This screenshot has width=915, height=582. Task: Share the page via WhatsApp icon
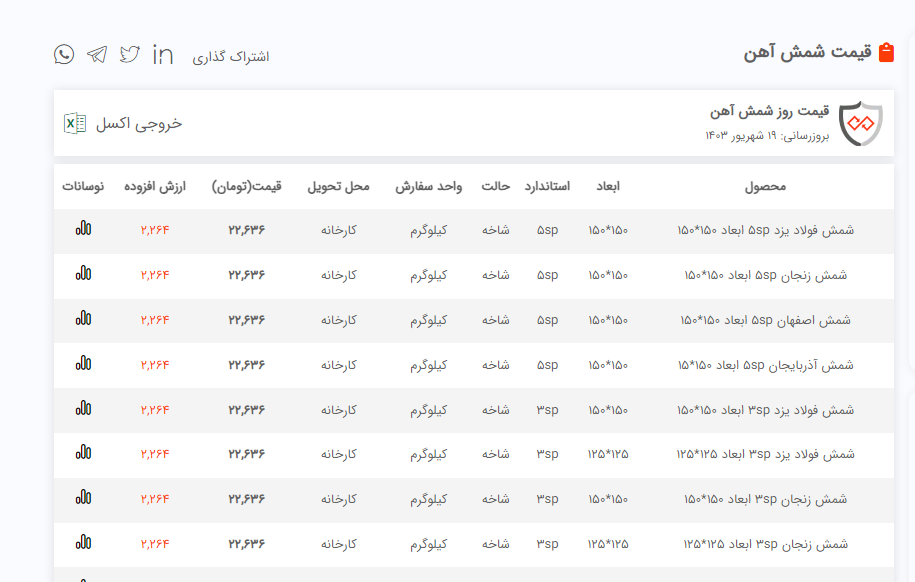[x=64, y=55]
